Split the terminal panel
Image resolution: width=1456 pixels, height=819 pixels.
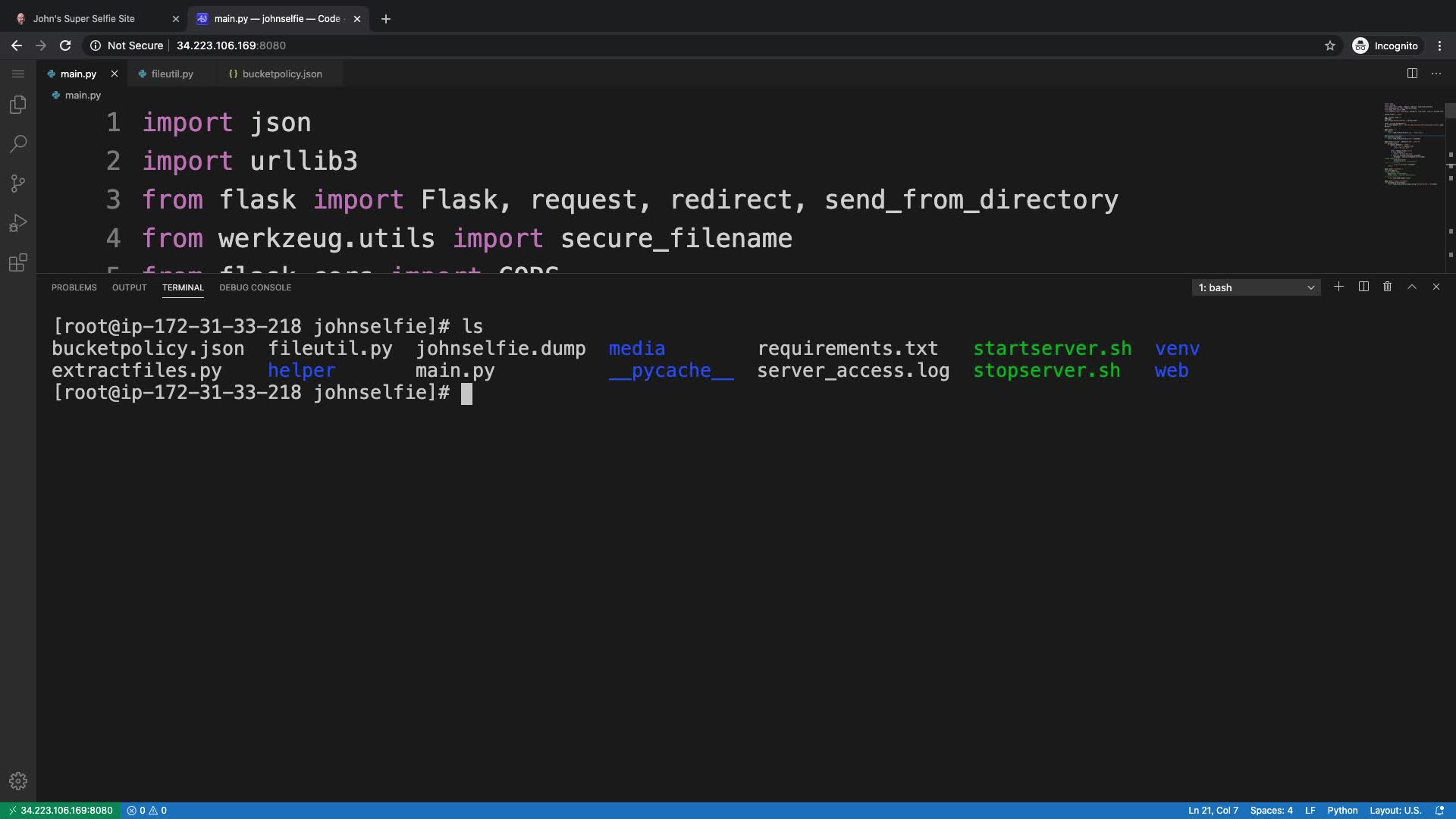[1363, 287]
